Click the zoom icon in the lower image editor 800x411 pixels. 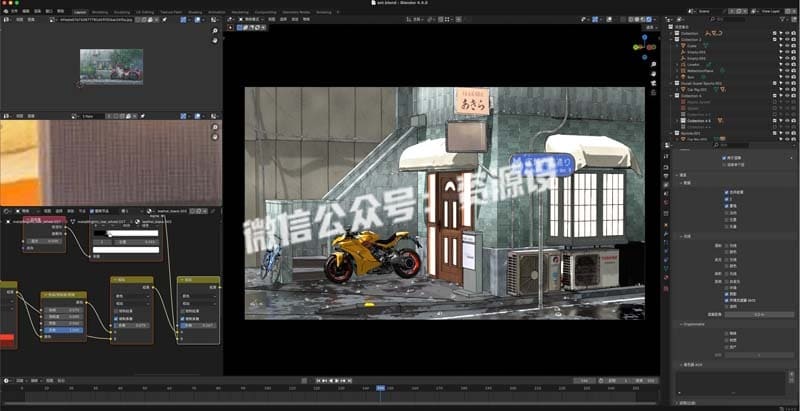tap(215, 127)
